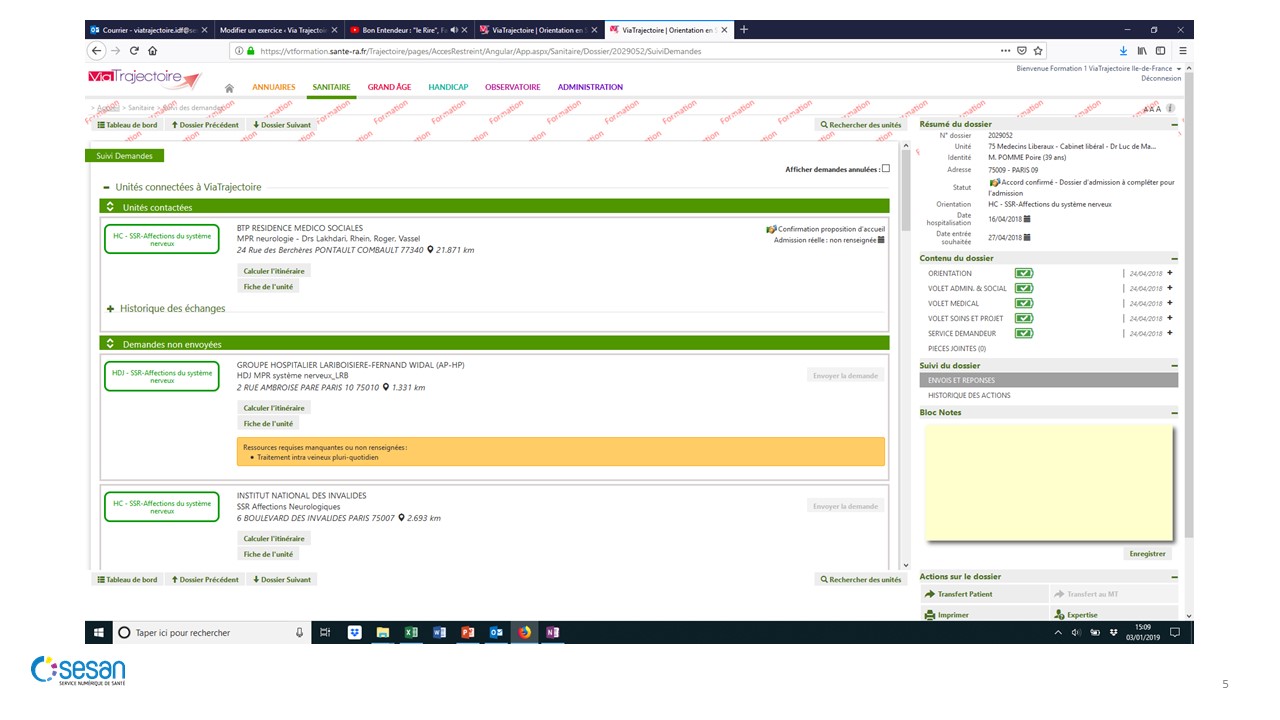Click the home icon in ViaTrajectoire navigation
Image resolution: width=1280 pixels, height=720 pixels.
(x=229, y=88)
